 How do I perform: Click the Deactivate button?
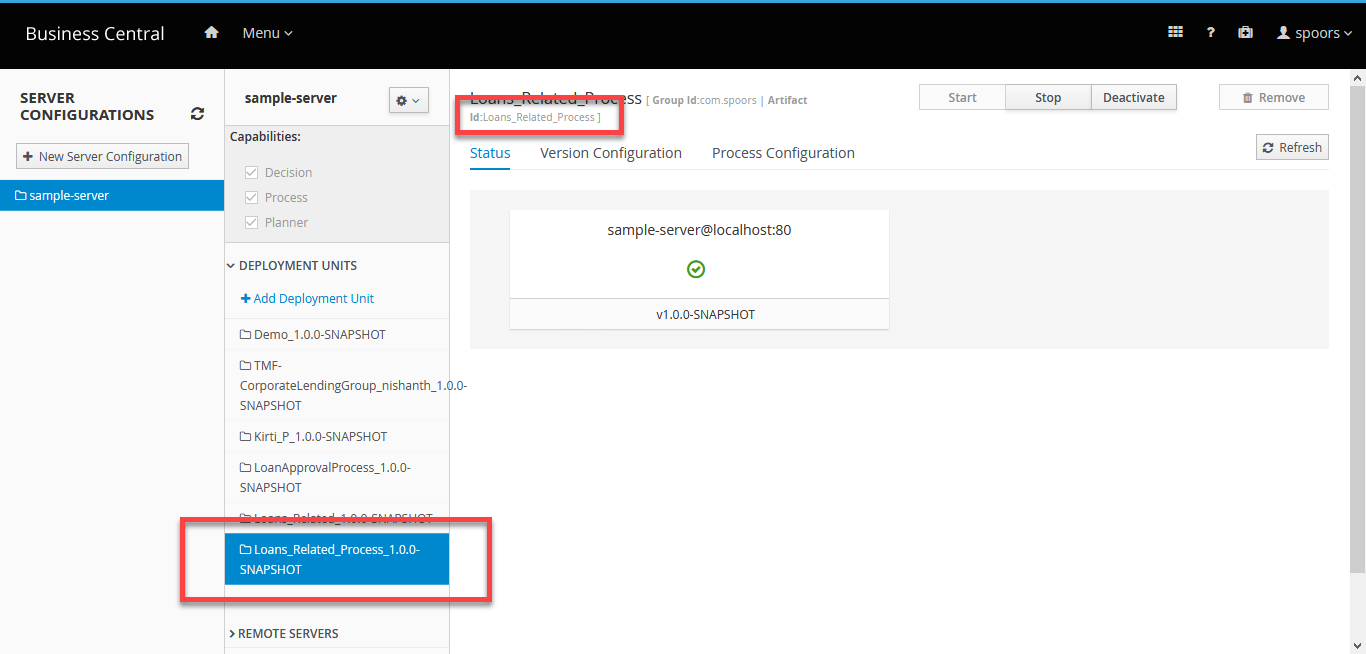pos(1133,97)
